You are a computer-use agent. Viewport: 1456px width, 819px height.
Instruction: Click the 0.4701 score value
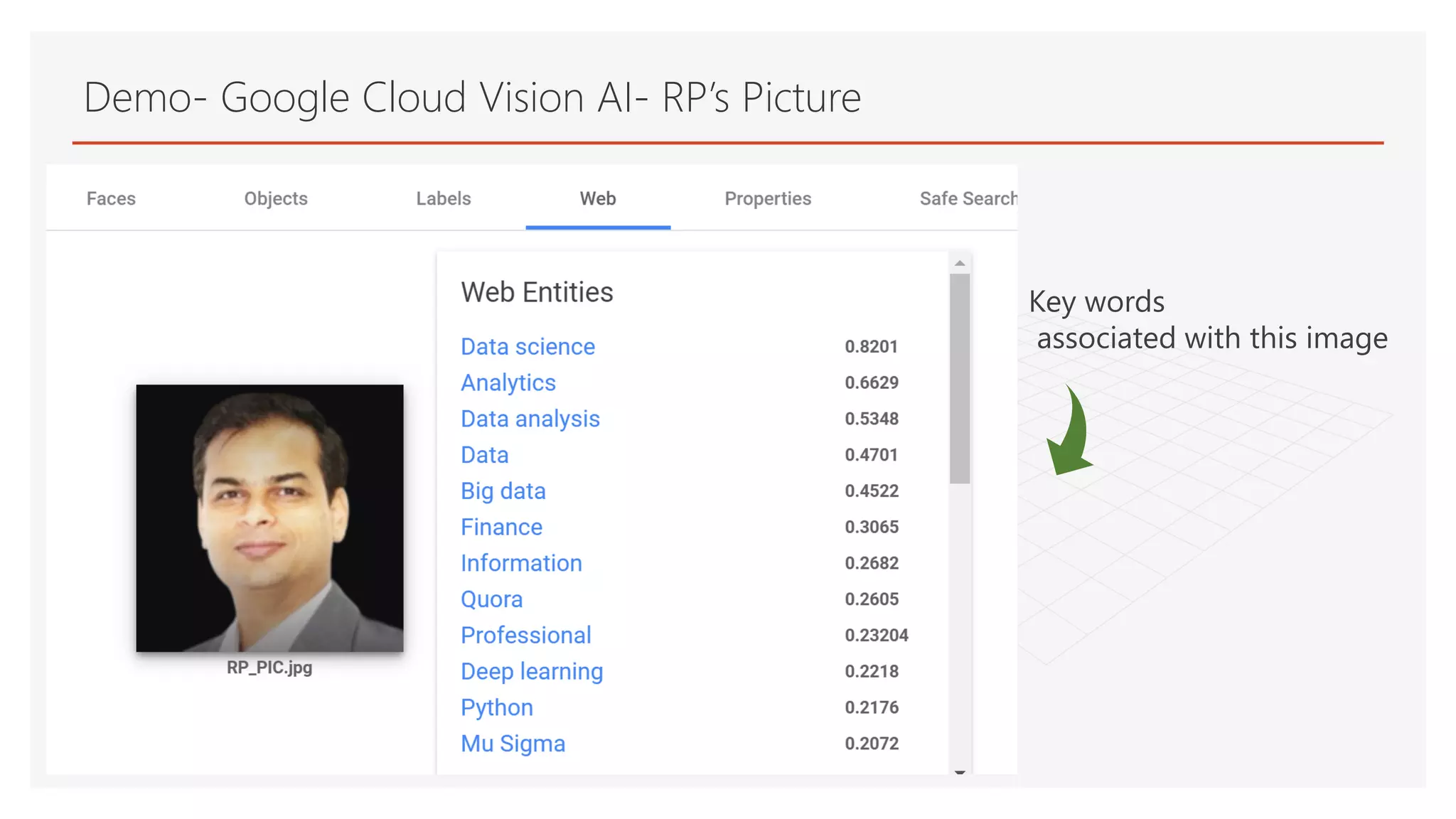coord(872,455)
